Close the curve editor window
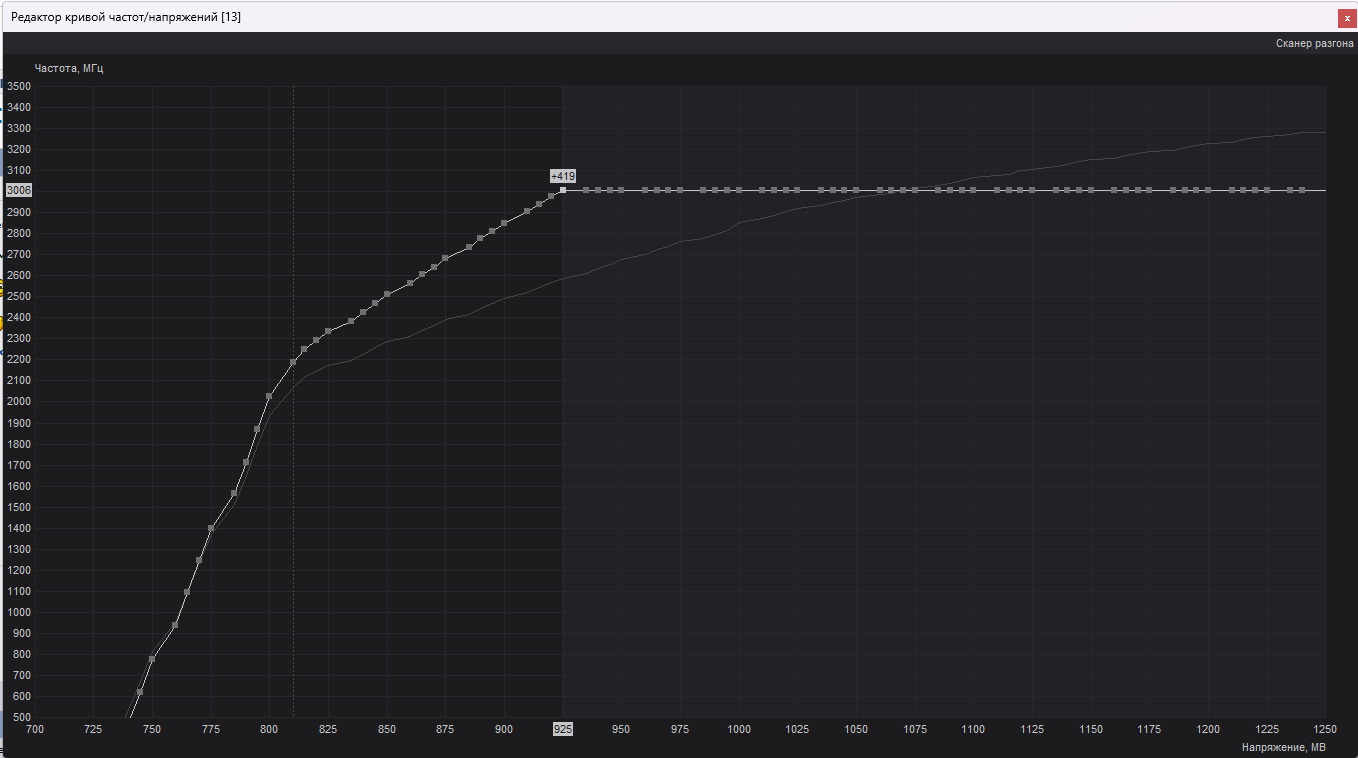 1347,17
